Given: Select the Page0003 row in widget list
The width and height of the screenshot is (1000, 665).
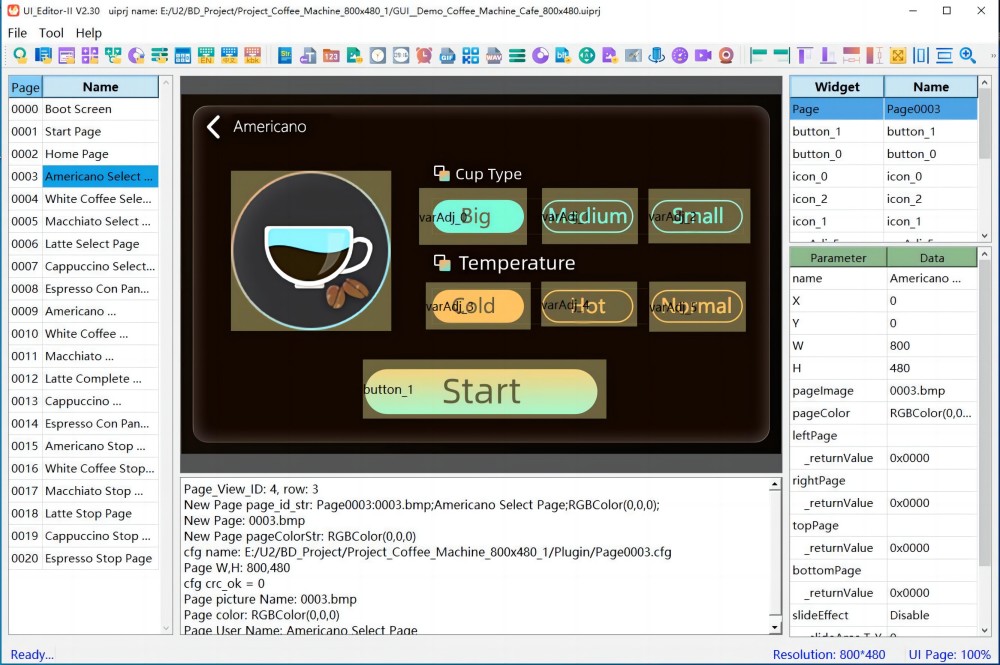Looking at the screenshot, I should [883, 109].
